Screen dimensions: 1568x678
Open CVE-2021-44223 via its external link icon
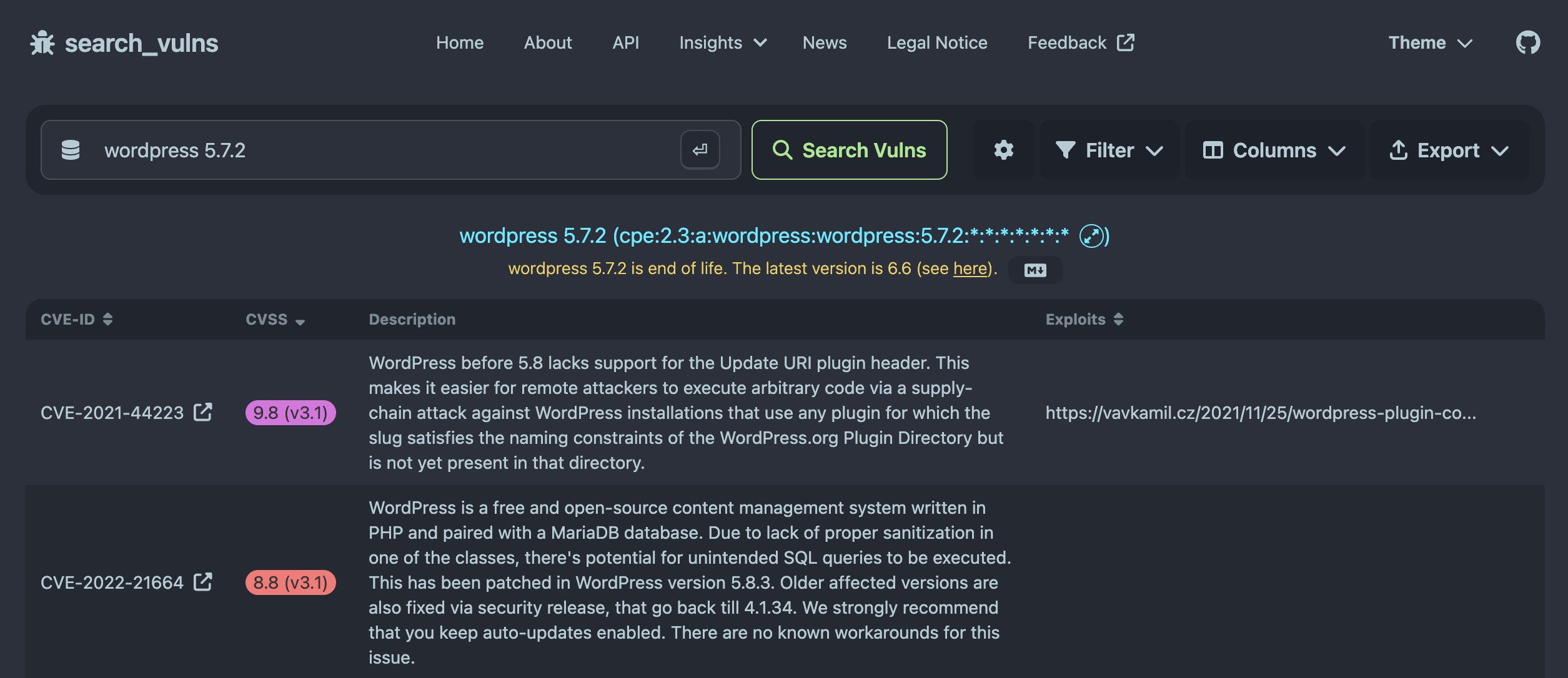pos(202,412)
